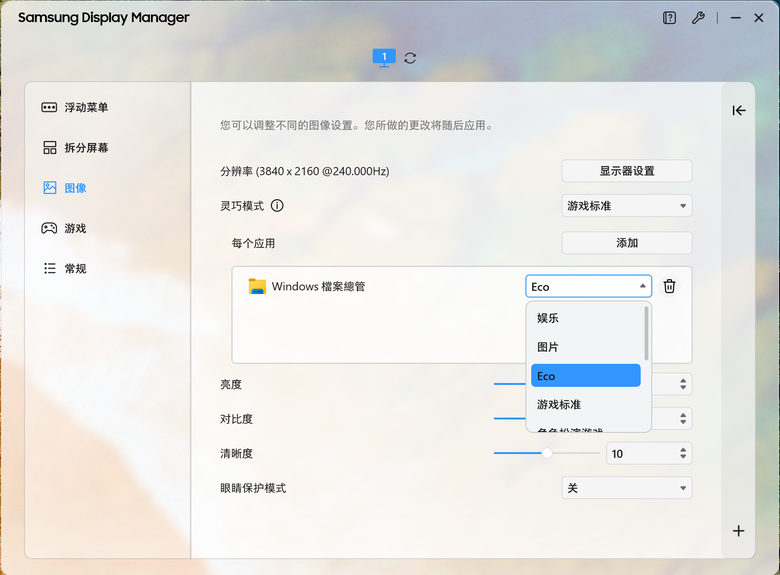
Task: Click the Windows 檔案總管 app name
Action: [x=318, y=287]
